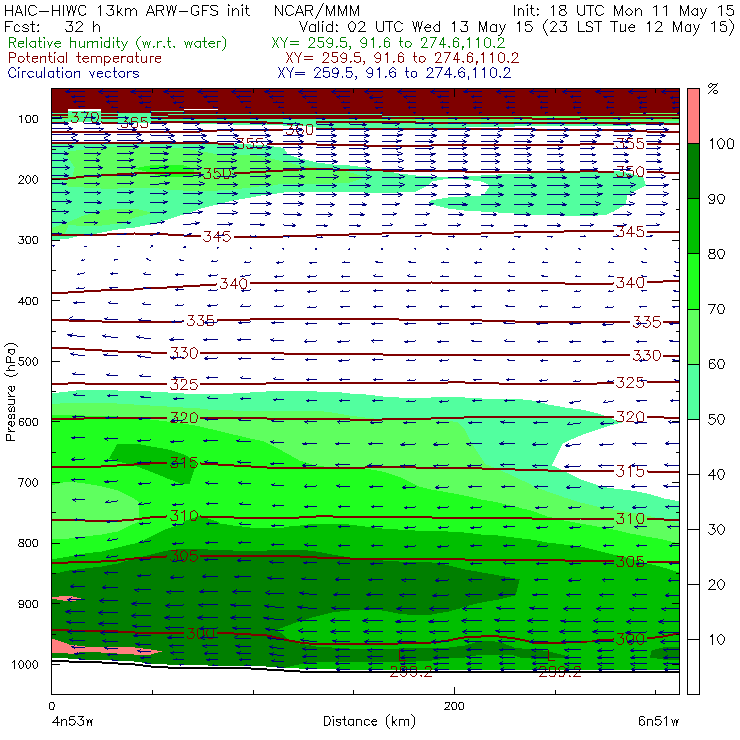Click the 'HAIC-HIWC 13km ARW-GFS init' title text

click(x=127, y=11)
